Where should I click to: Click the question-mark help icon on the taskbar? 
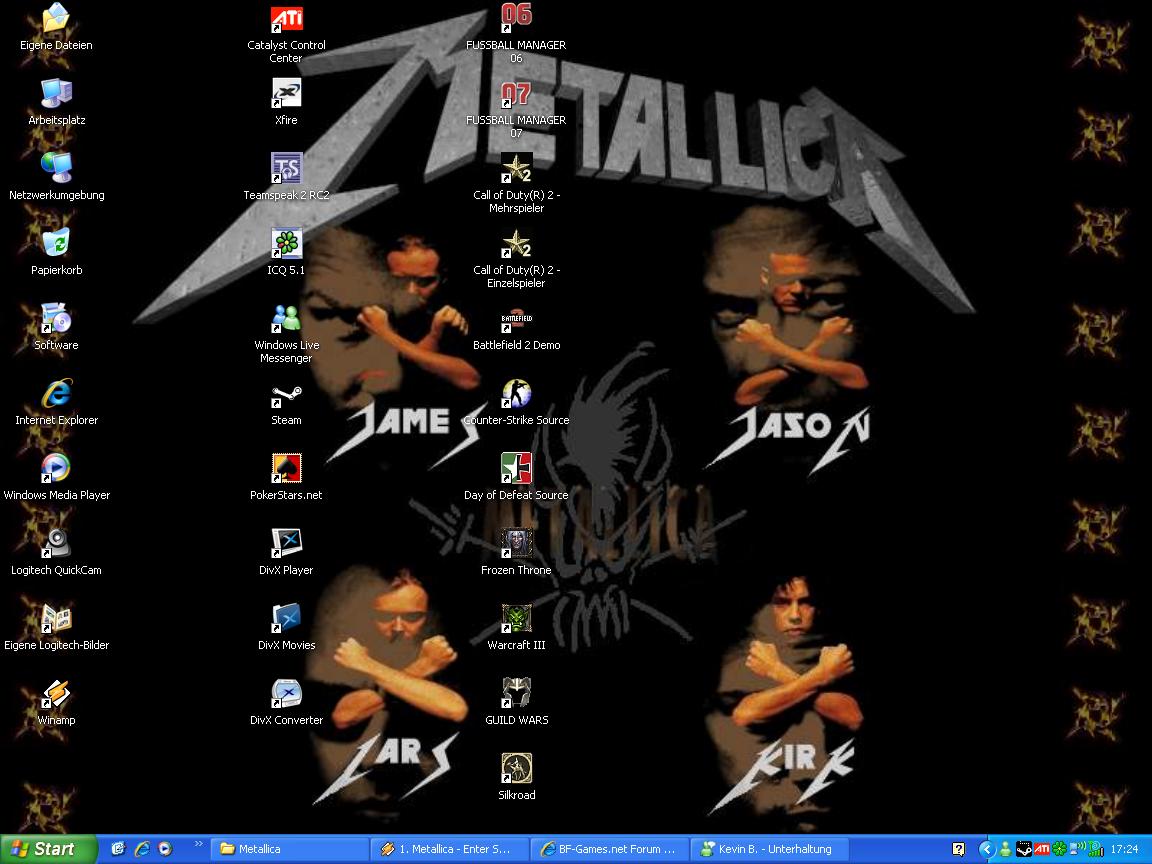coord(958,849)
